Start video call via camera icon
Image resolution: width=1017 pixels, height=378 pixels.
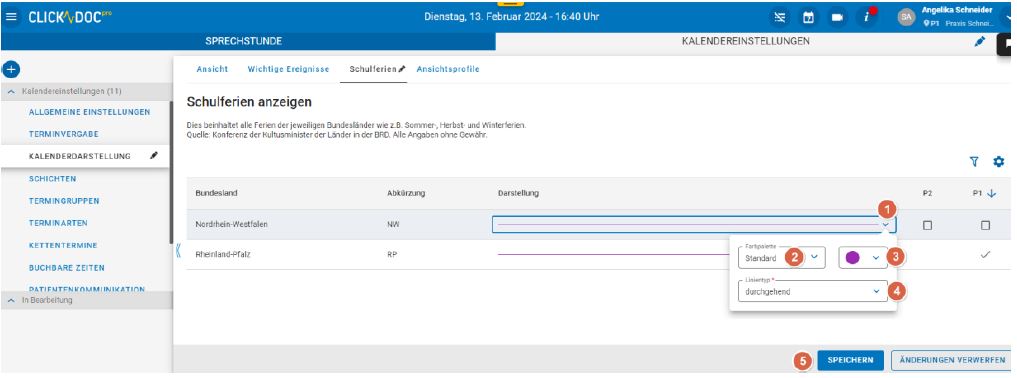click(x=837, y=18)
